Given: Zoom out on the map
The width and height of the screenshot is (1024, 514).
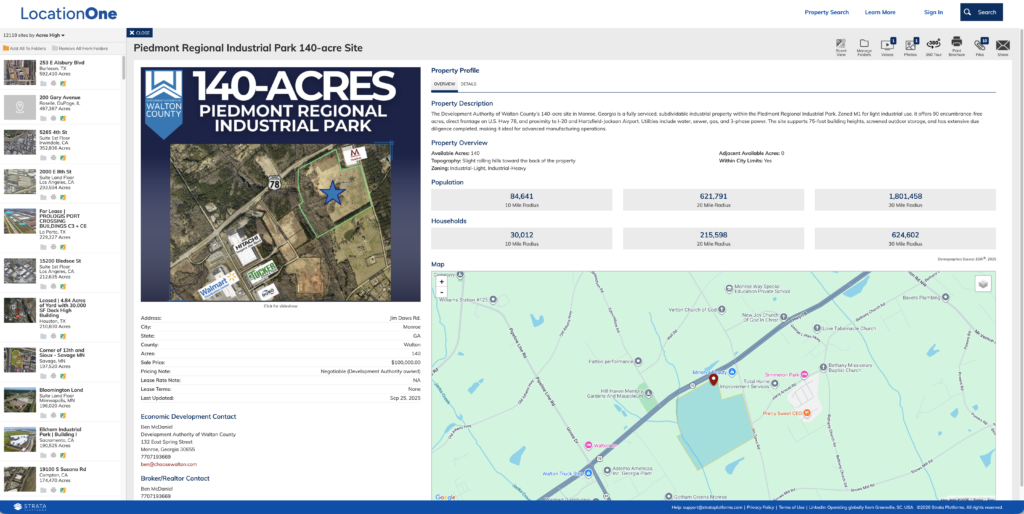Looking at the screenshot, I should click(442, 294).
